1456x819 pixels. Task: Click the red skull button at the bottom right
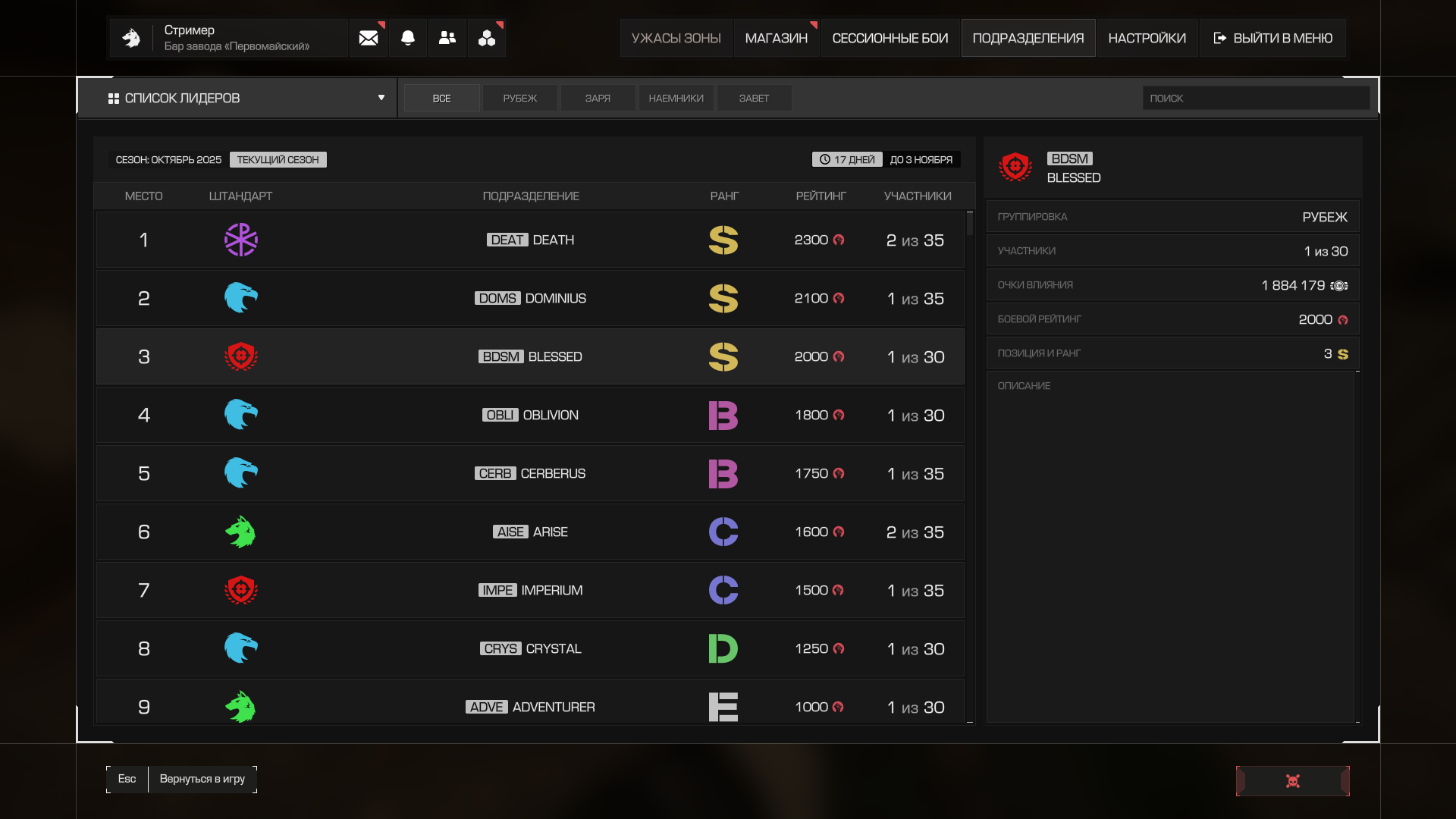pyautogui.click(x=1292, y=781)
